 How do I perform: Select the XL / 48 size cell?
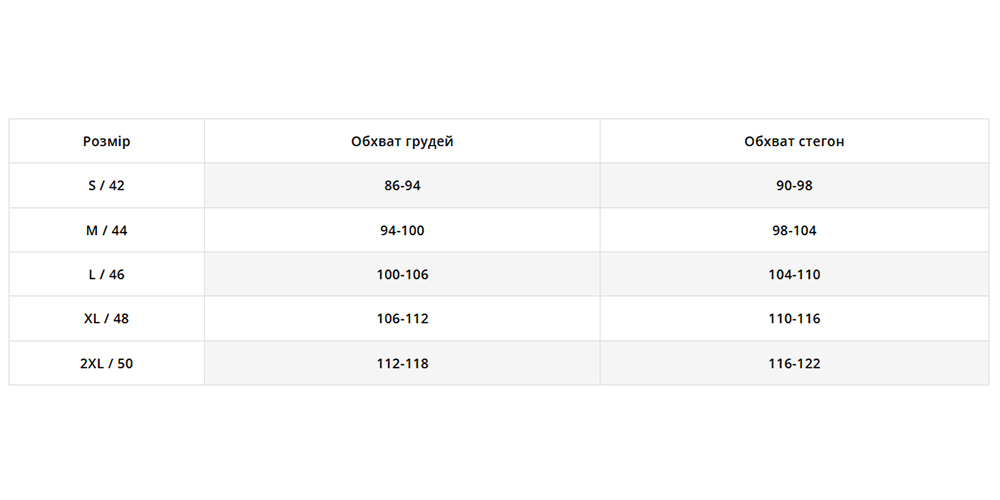click(106, 319)
